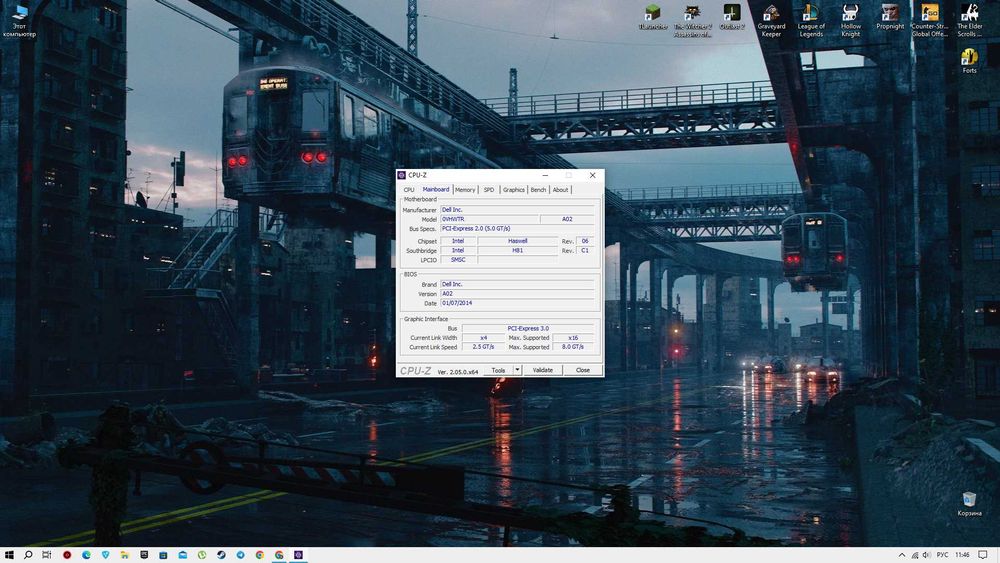The height and width of the screenshot is (563, 1000).
Task: Open the Graveyard Keeper desktop shortcut
Action: [771, 20]
